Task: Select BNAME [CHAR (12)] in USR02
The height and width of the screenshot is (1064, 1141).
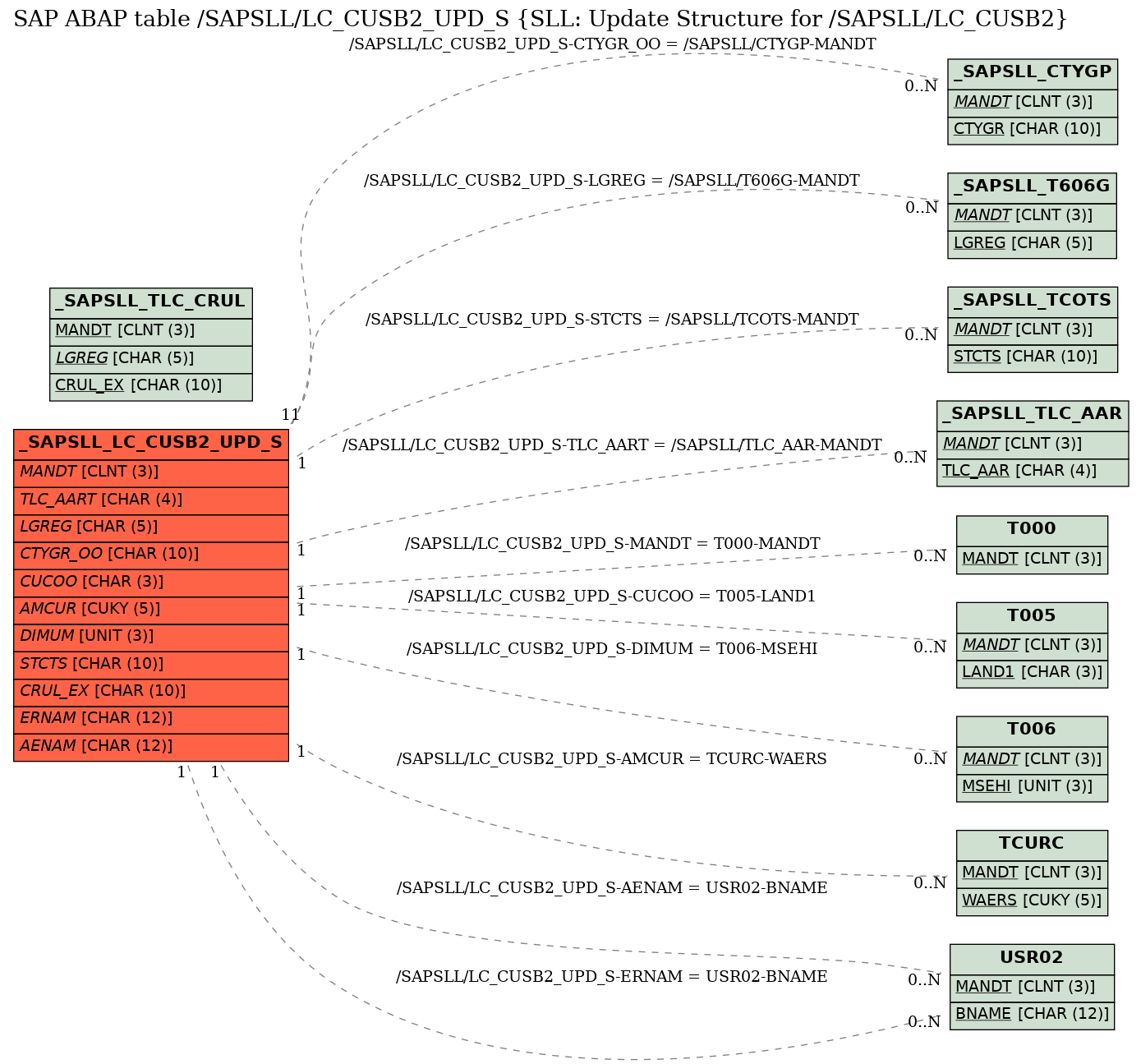Action: (1032, 1016)
